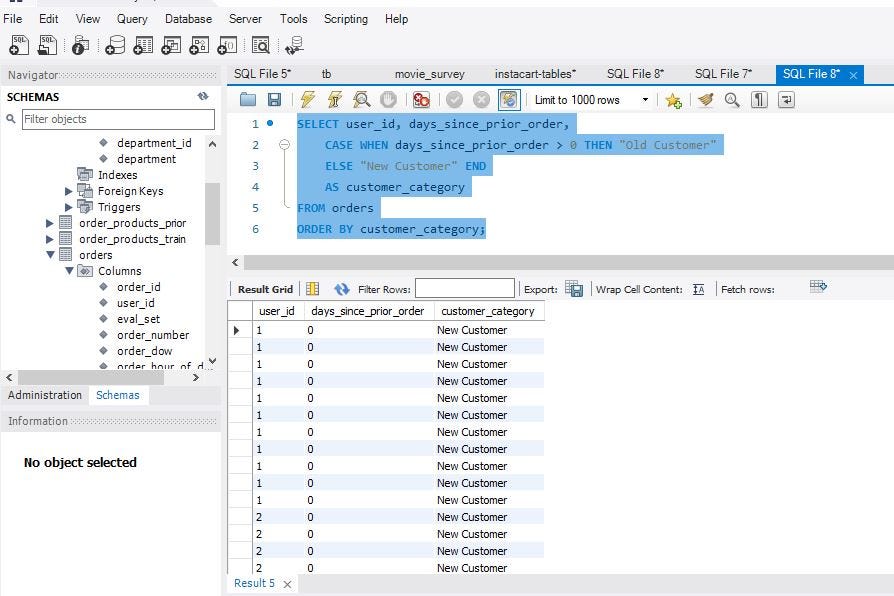This screenshot has width=894, height=596.
Task: Open the Database menu
Action: [x=188, y=19]
